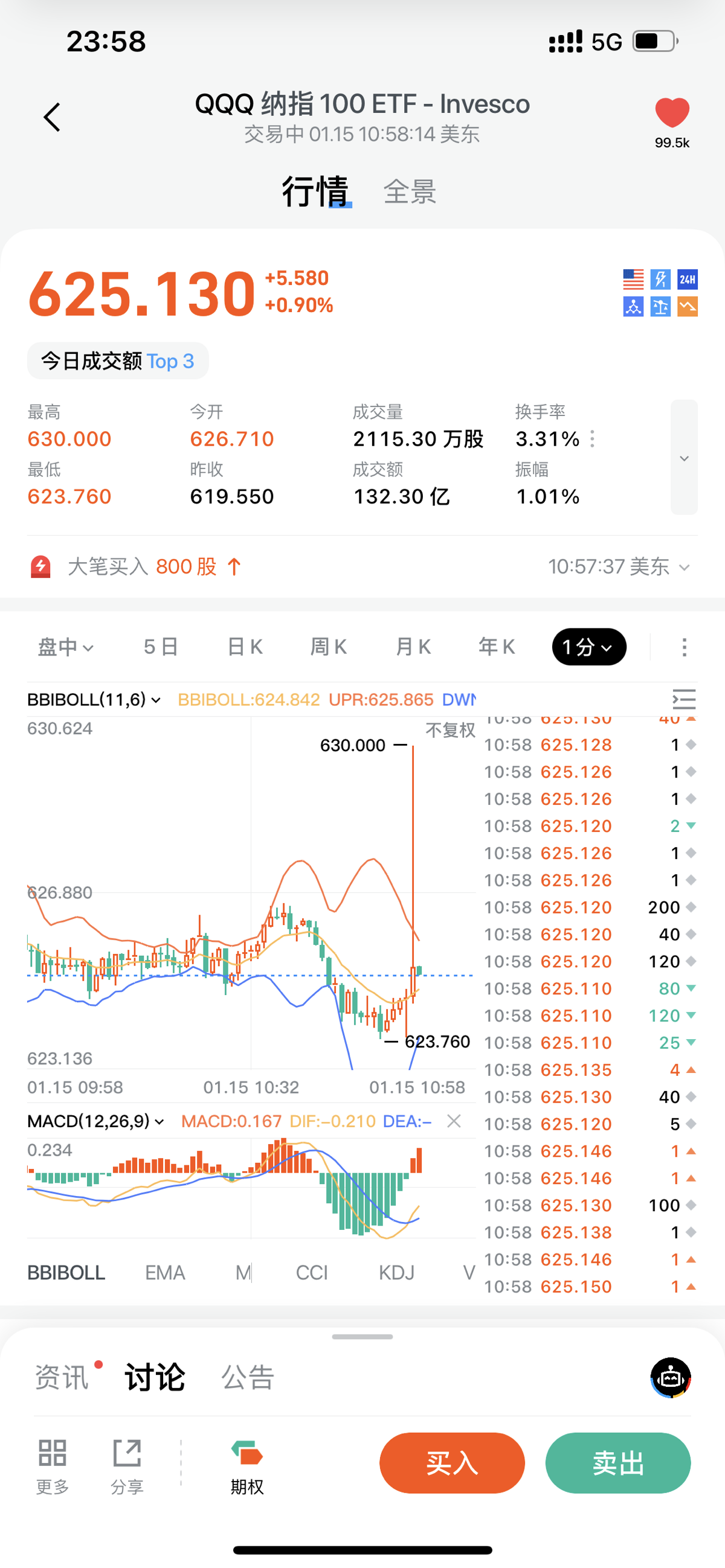Screen dimensions: 725x1568
Task: Open the 1分 interval dropdown
Action: 588,647
